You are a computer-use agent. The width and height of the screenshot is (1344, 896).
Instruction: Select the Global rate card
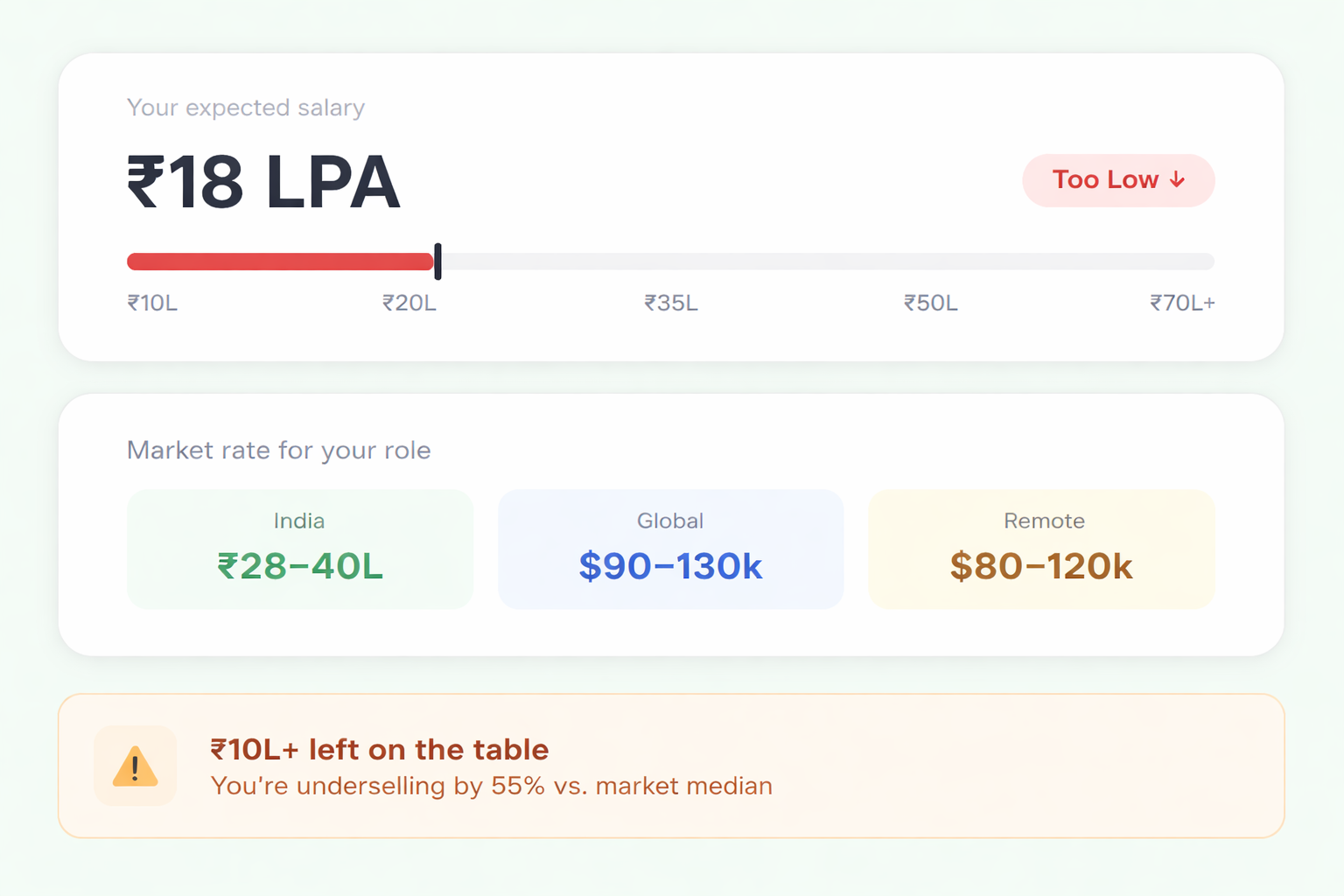click(x=670, y=549)
